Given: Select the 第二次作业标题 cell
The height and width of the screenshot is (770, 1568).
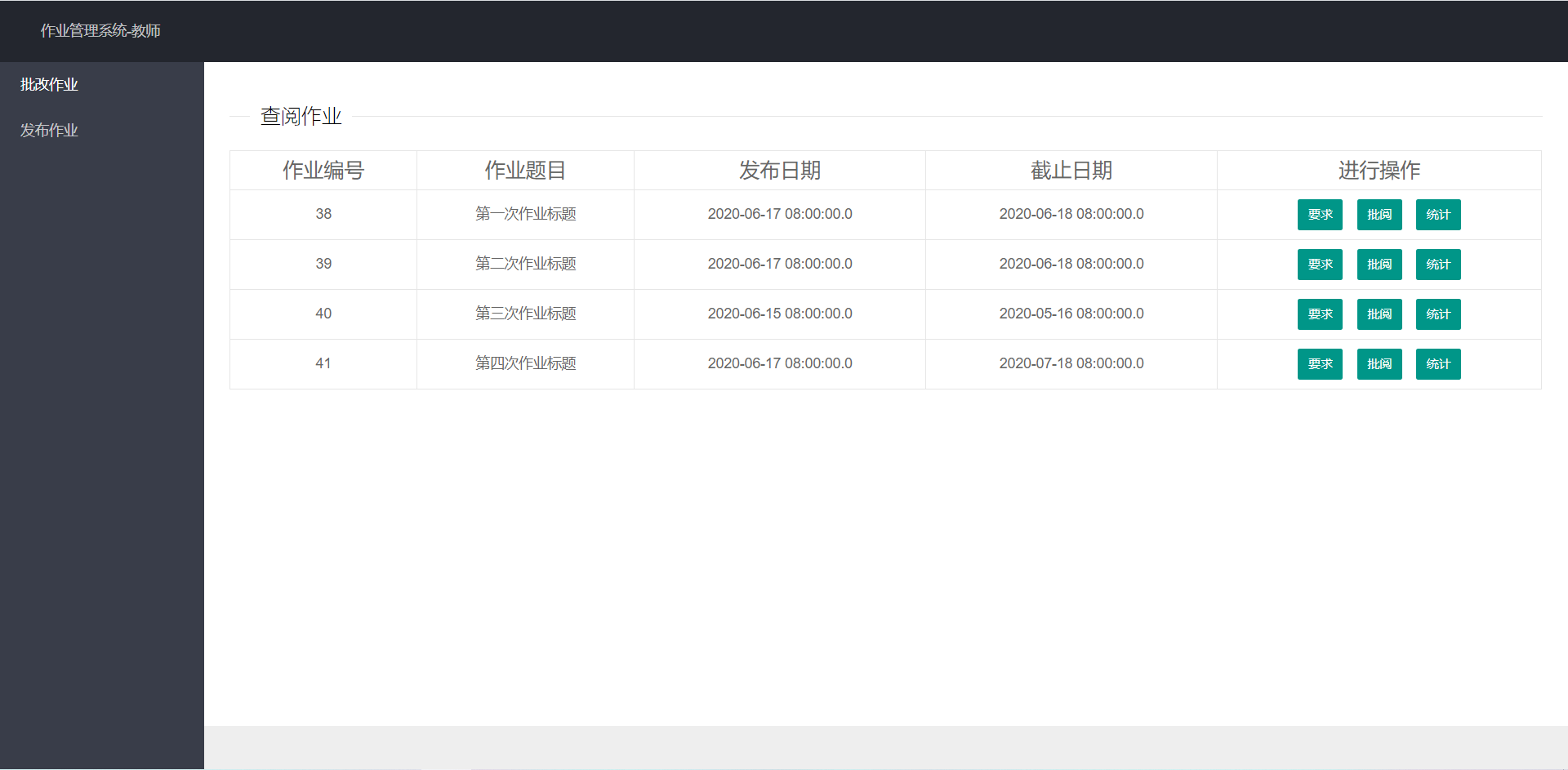Looking at the screenshot, I should [525, 265].
